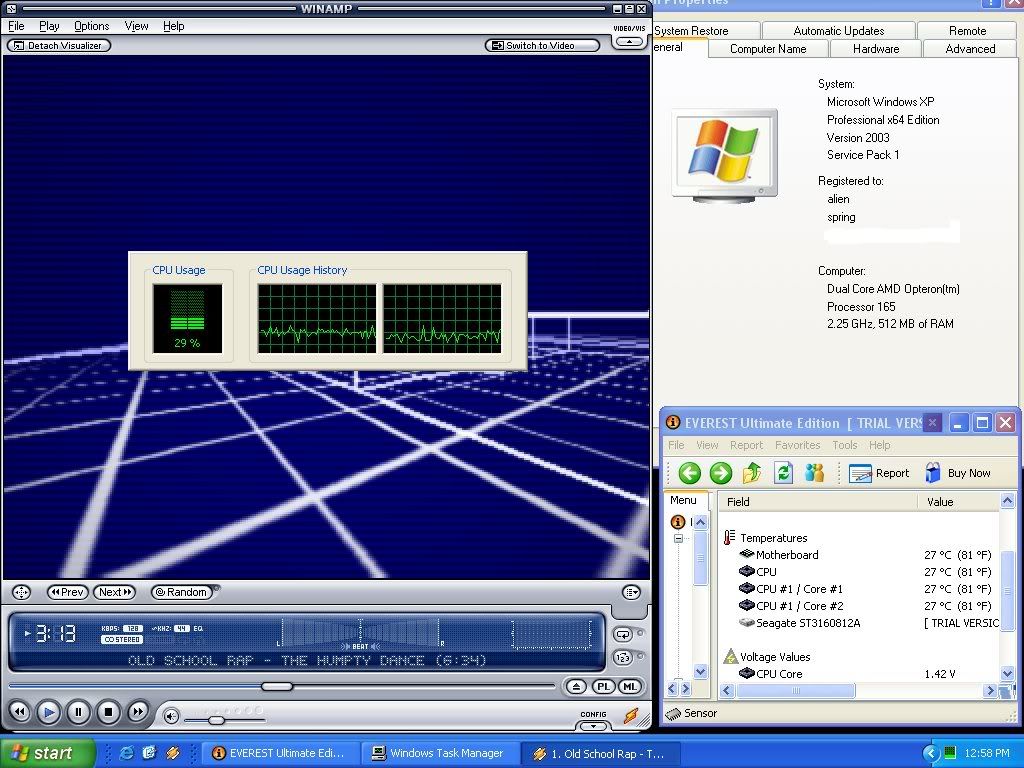Screen dimensions: 1024x768
Task: Select the CPU #1 / Core #1 row
Action: click(x=861, y=589)
